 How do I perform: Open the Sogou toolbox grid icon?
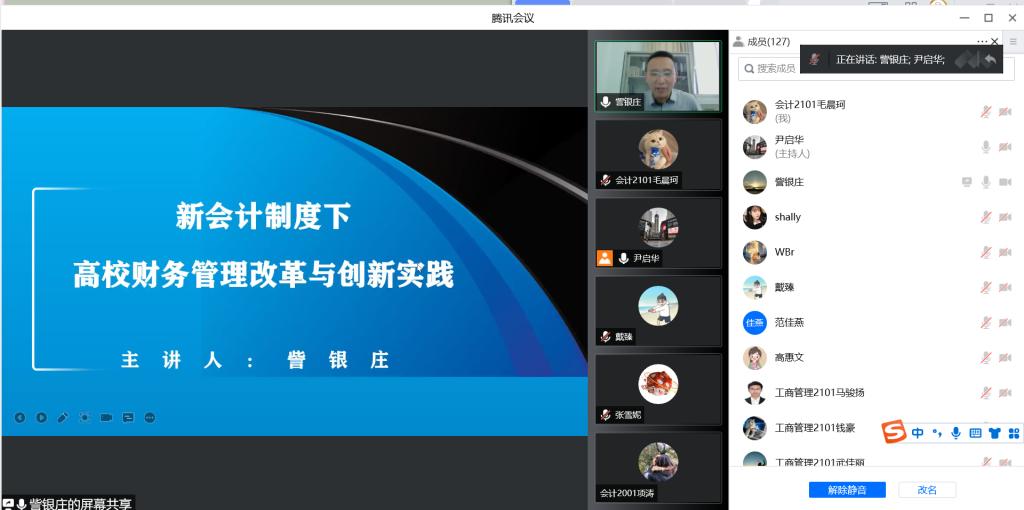(x=1014, y=433)
